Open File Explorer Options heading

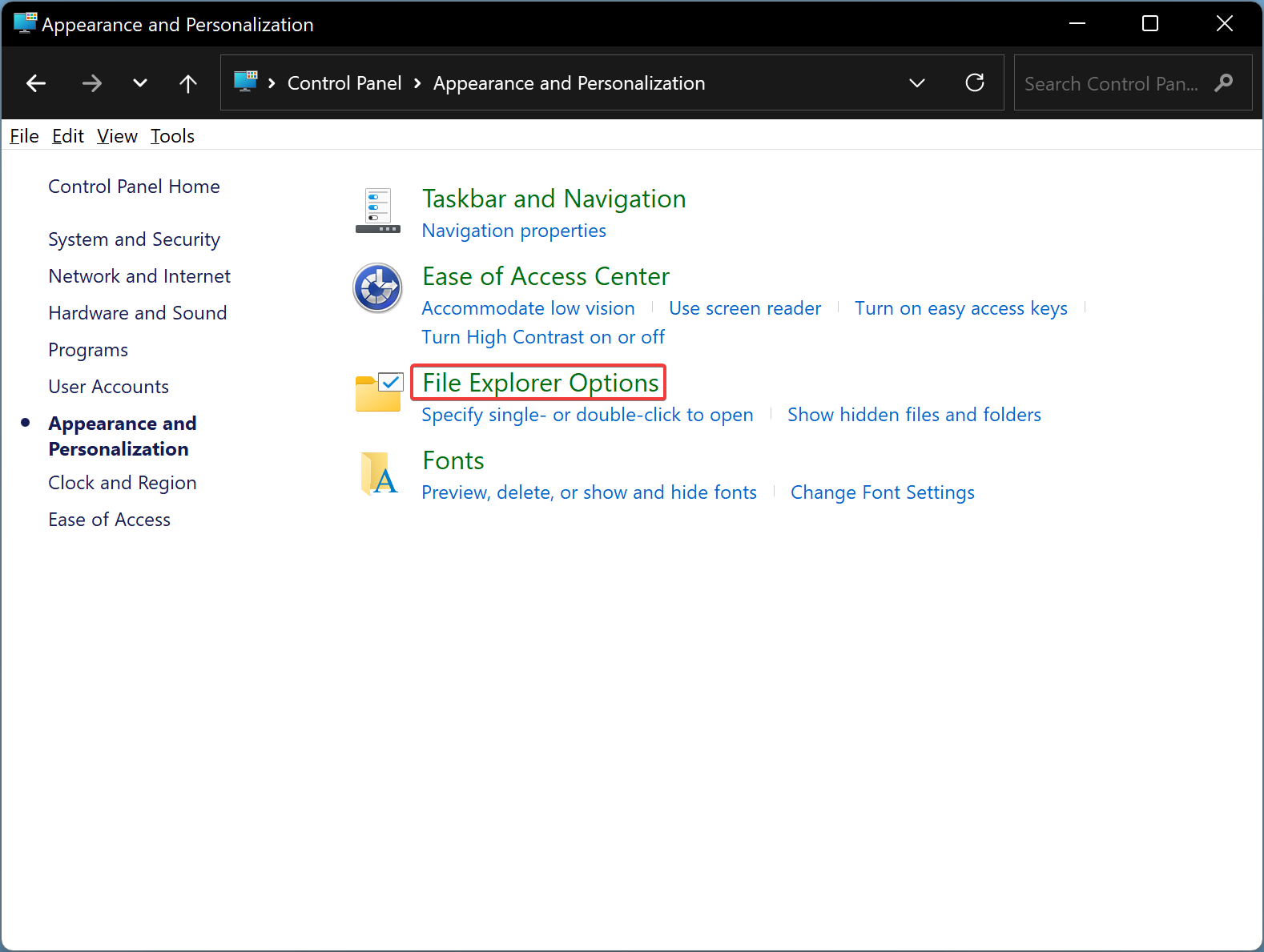click(541, 383)
